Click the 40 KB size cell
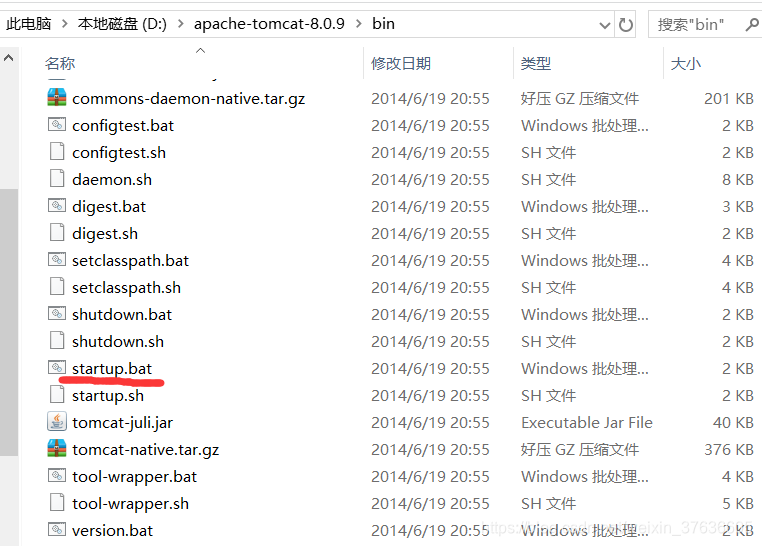This screenshot has width=762, height=546. pyautogui.click(x=733, y=423)
